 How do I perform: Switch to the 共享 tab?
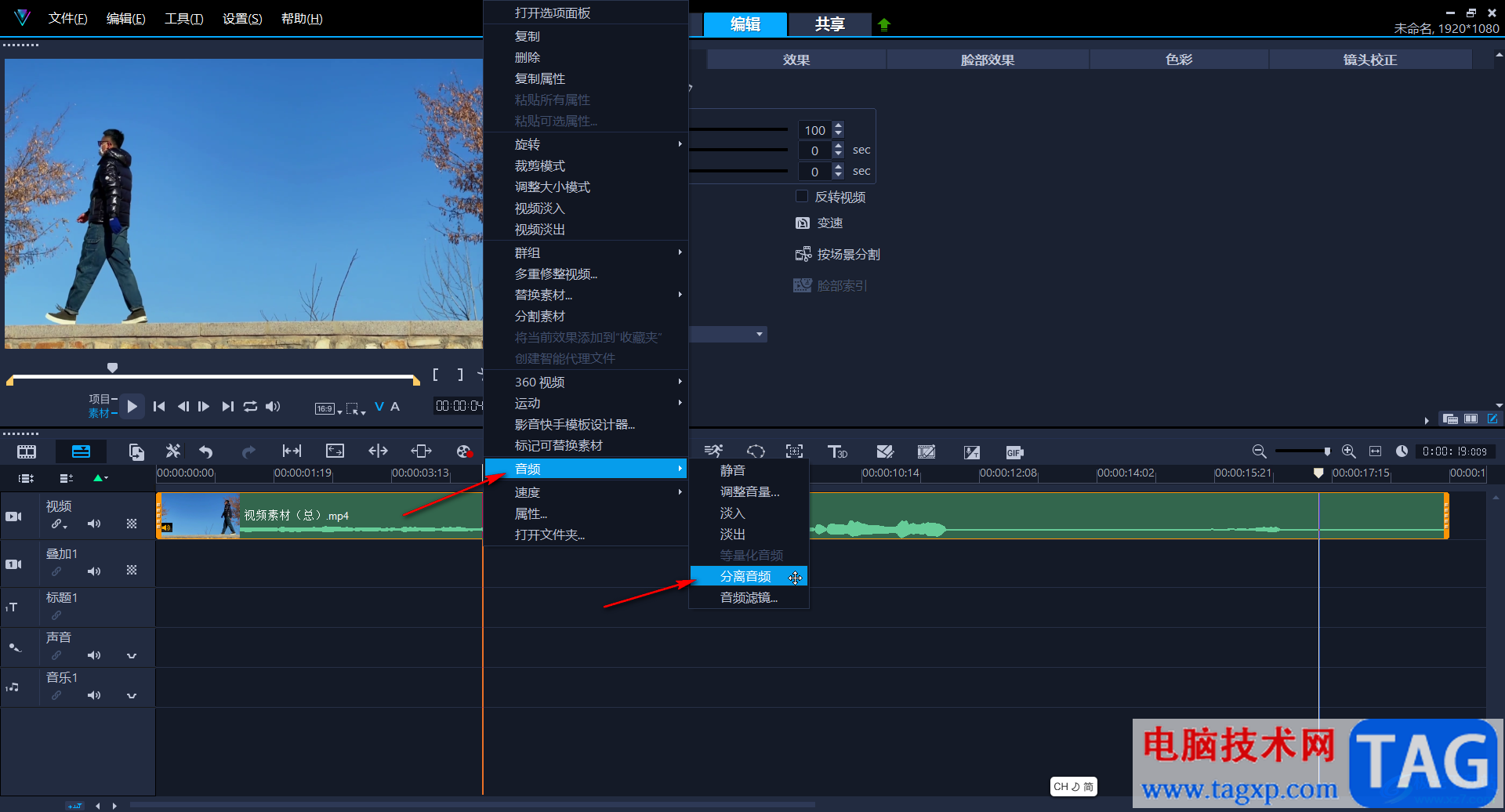(x=829, y=24)
